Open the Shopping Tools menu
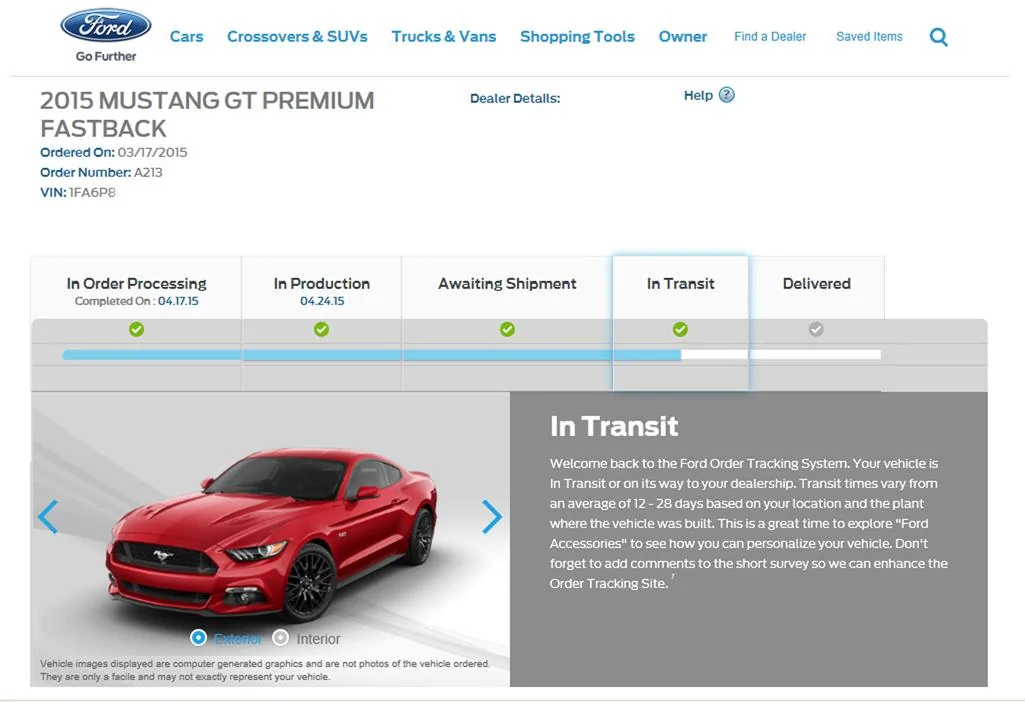 click(x=577, y=37)
